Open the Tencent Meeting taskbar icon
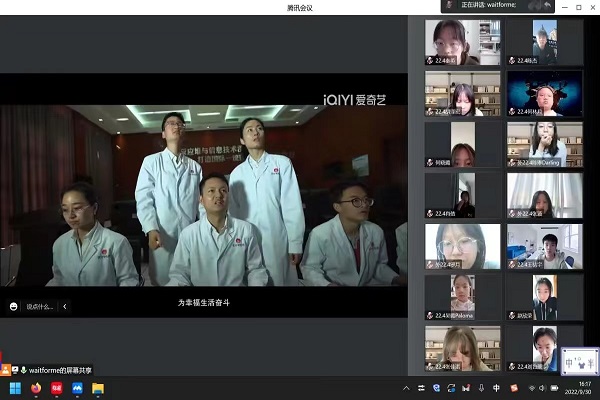The image size is (600, 400). coord(77,388)
